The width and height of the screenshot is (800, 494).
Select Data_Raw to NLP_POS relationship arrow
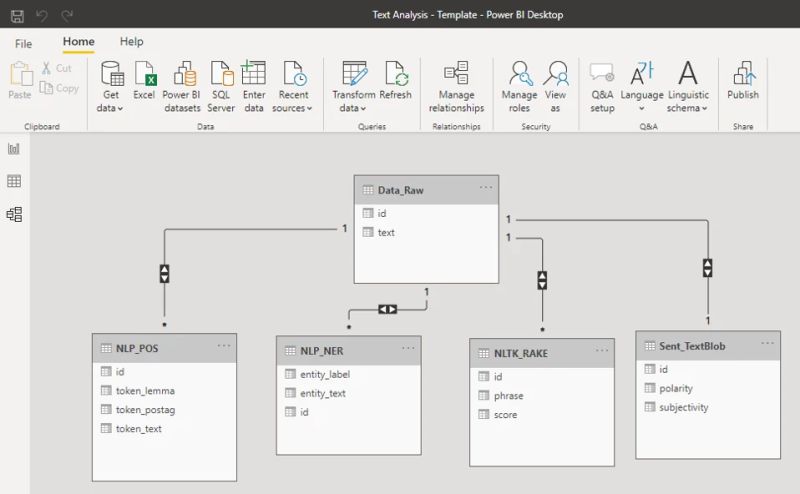click(164, 274)
